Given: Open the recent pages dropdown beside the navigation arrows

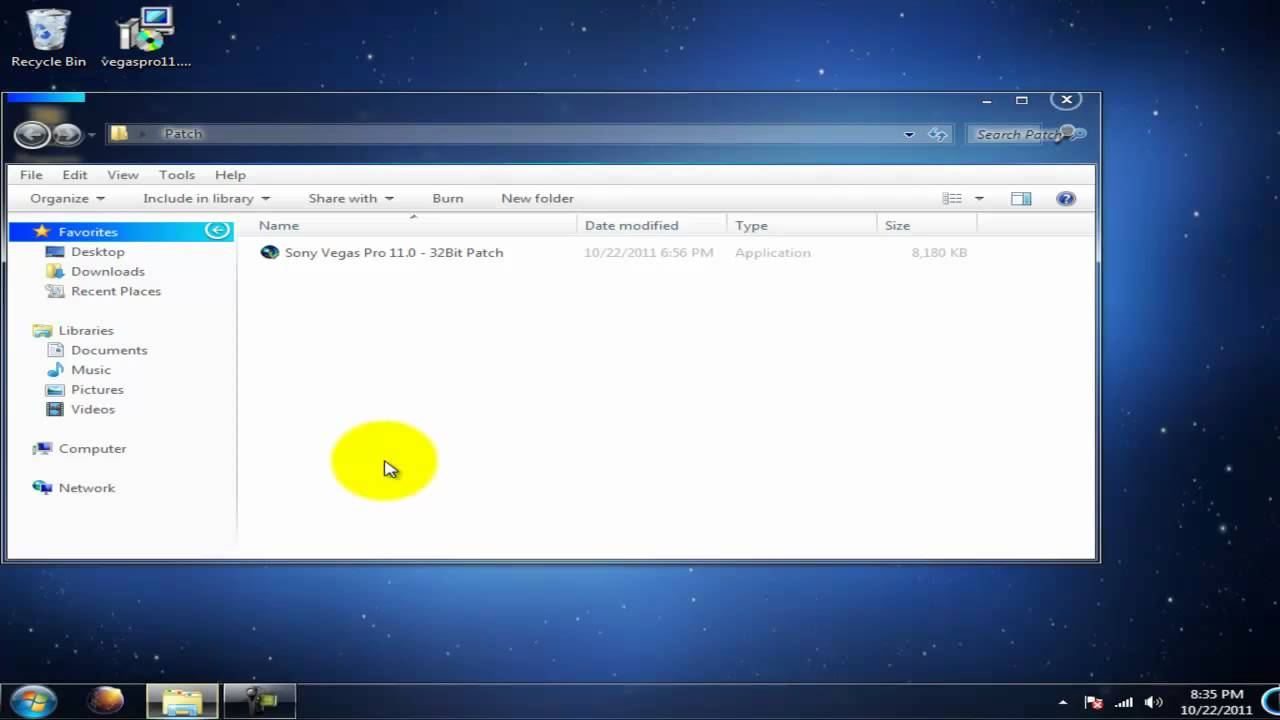Looking at the screenshot, I should pos(92,134).
